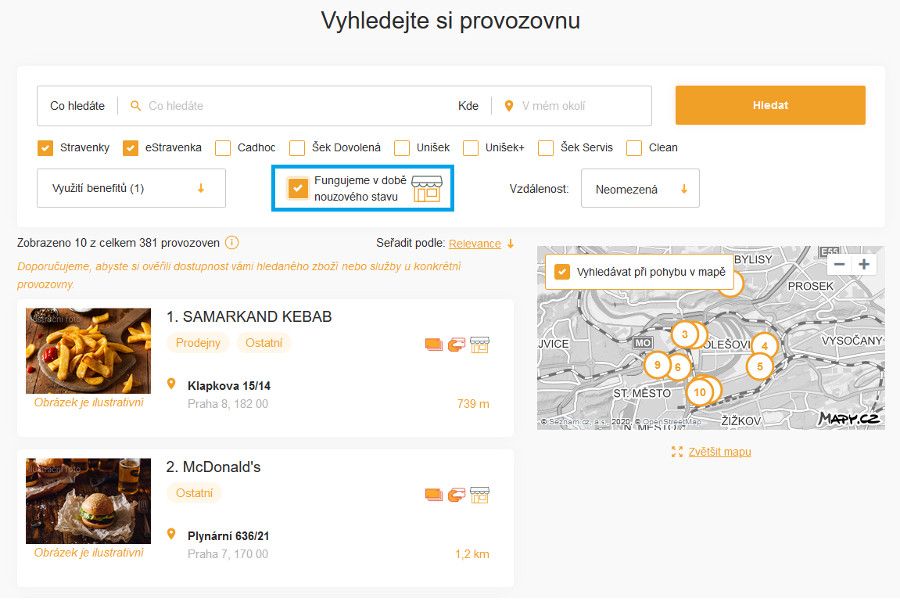Click the magnifier icon in the search field
Screen dimensions: 900x600
[x=134, y=105]
